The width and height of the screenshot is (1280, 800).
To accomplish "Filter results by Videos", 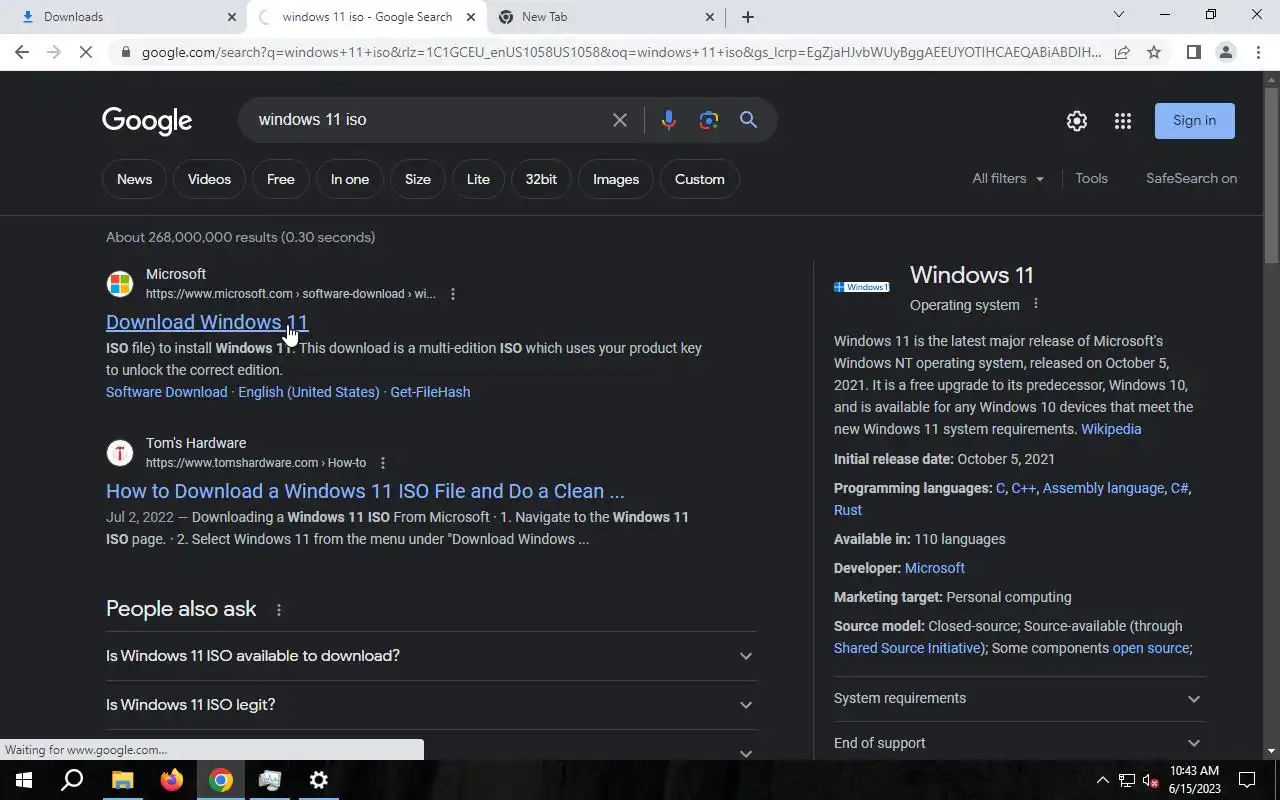I will 209,179.
